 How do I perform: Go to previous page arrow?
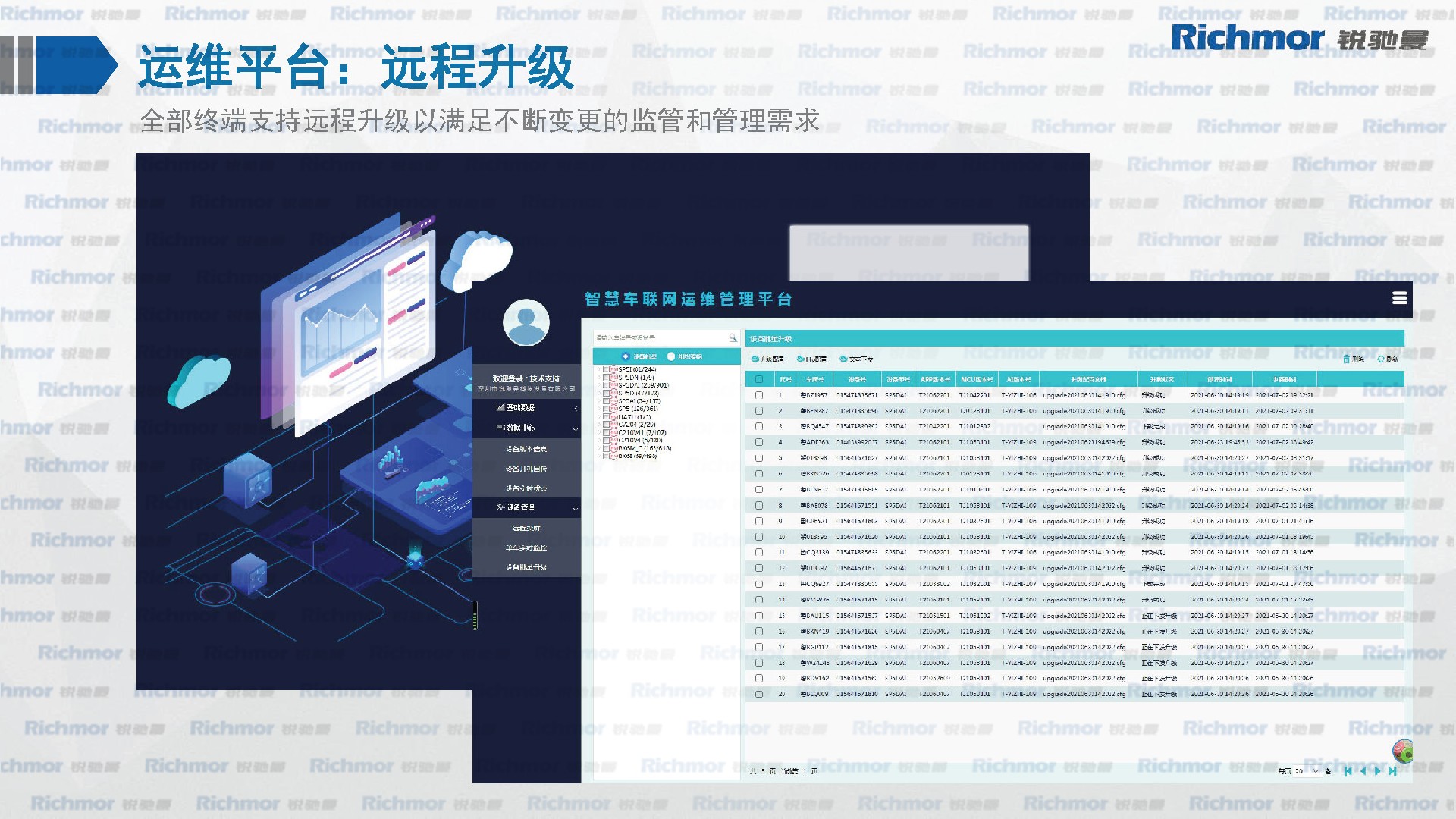pyautogui.click(x=1363, y=771)
